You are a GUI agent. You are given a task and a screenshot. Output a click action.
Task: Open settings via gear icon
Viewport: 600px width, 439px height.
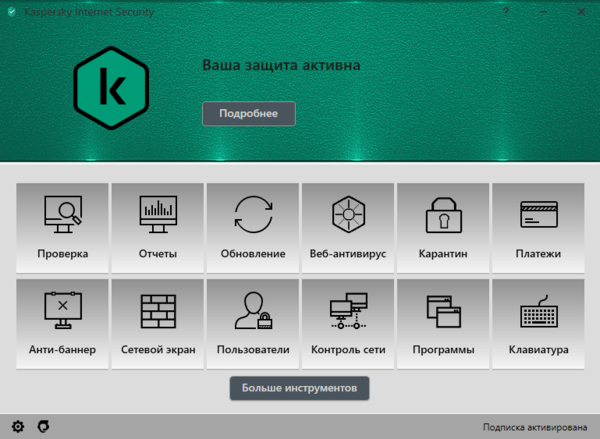(18, 426)
